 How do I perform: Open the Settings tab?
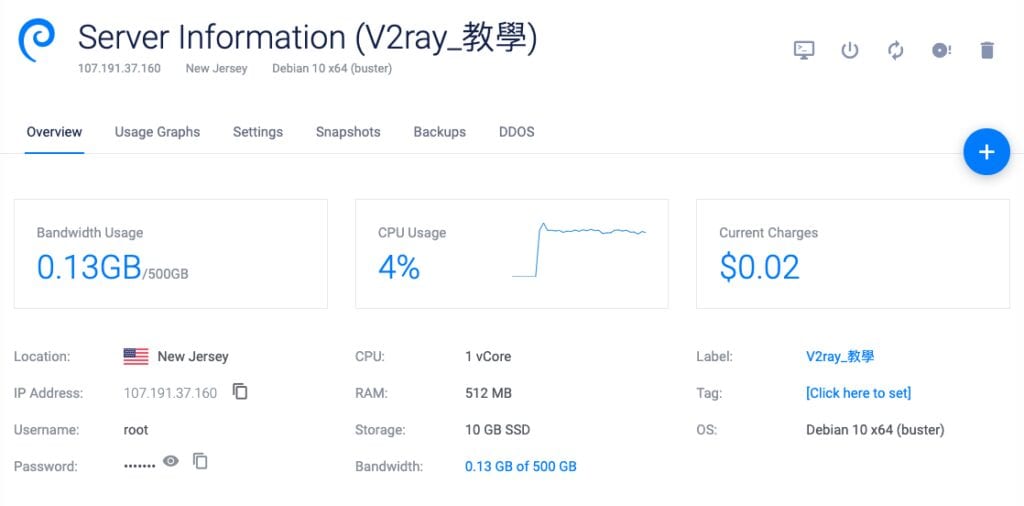tap(258, 132)
